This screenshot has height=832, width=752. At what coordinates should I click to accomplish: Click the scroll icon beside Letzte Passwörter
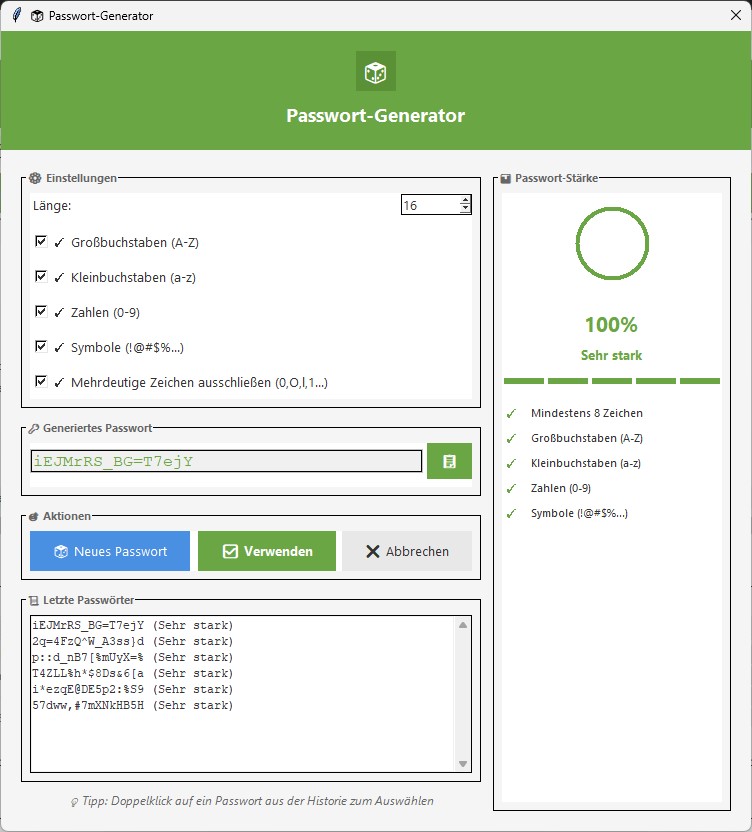34,601
